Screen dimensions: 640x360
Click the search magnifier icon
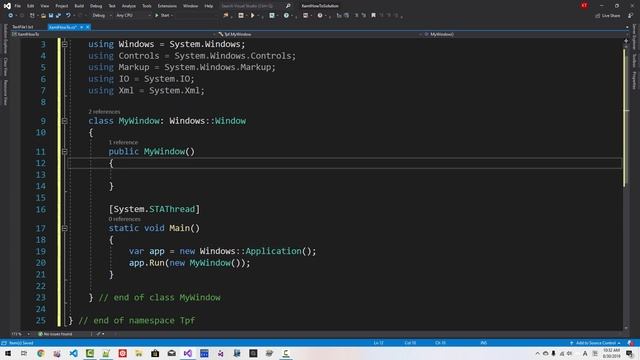coord(288,6)
